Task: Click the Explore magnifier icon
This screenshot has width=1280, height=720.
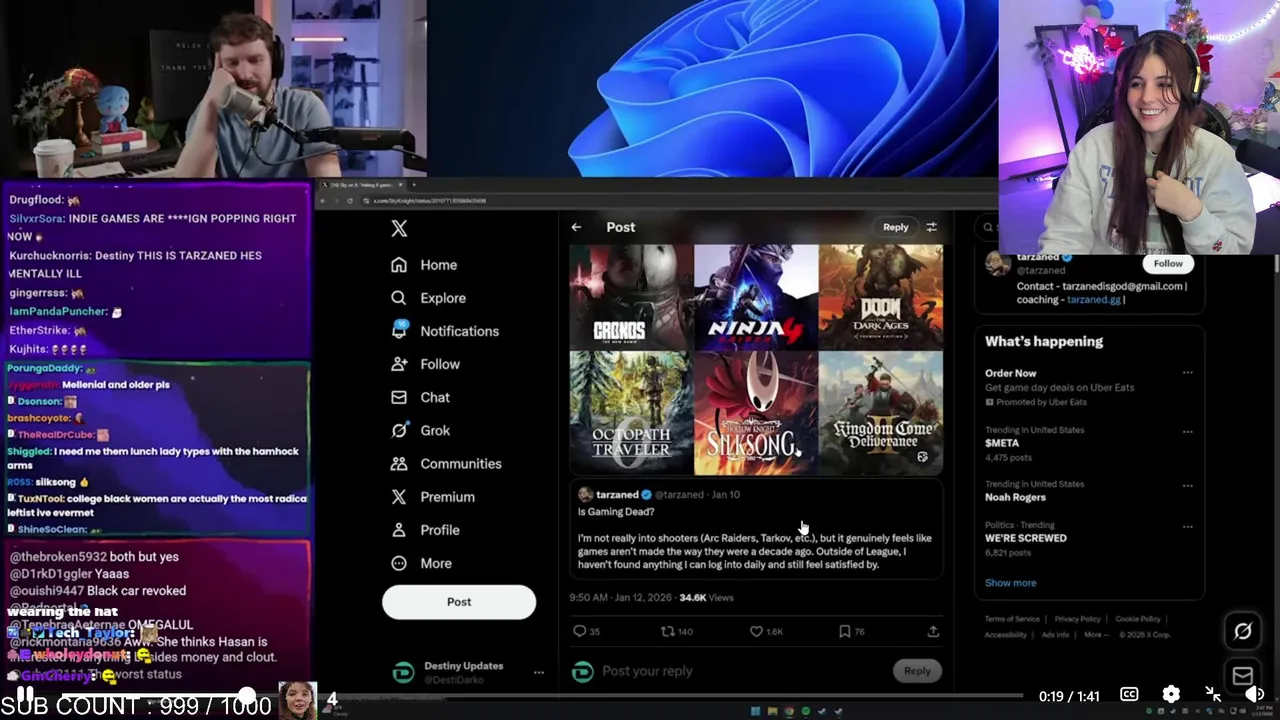Action: 399,298
